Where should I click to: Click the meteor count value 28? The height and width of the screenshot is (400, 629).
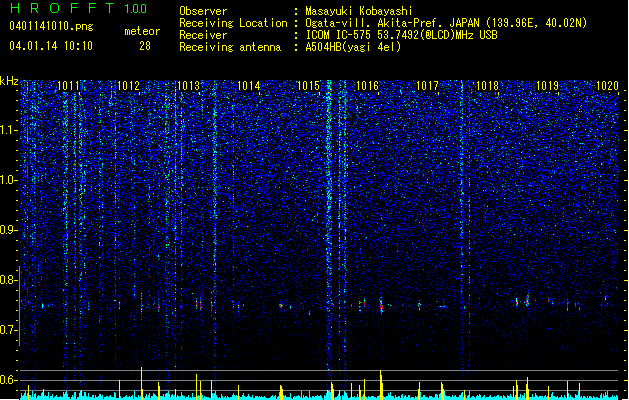(x=145, y=46)
